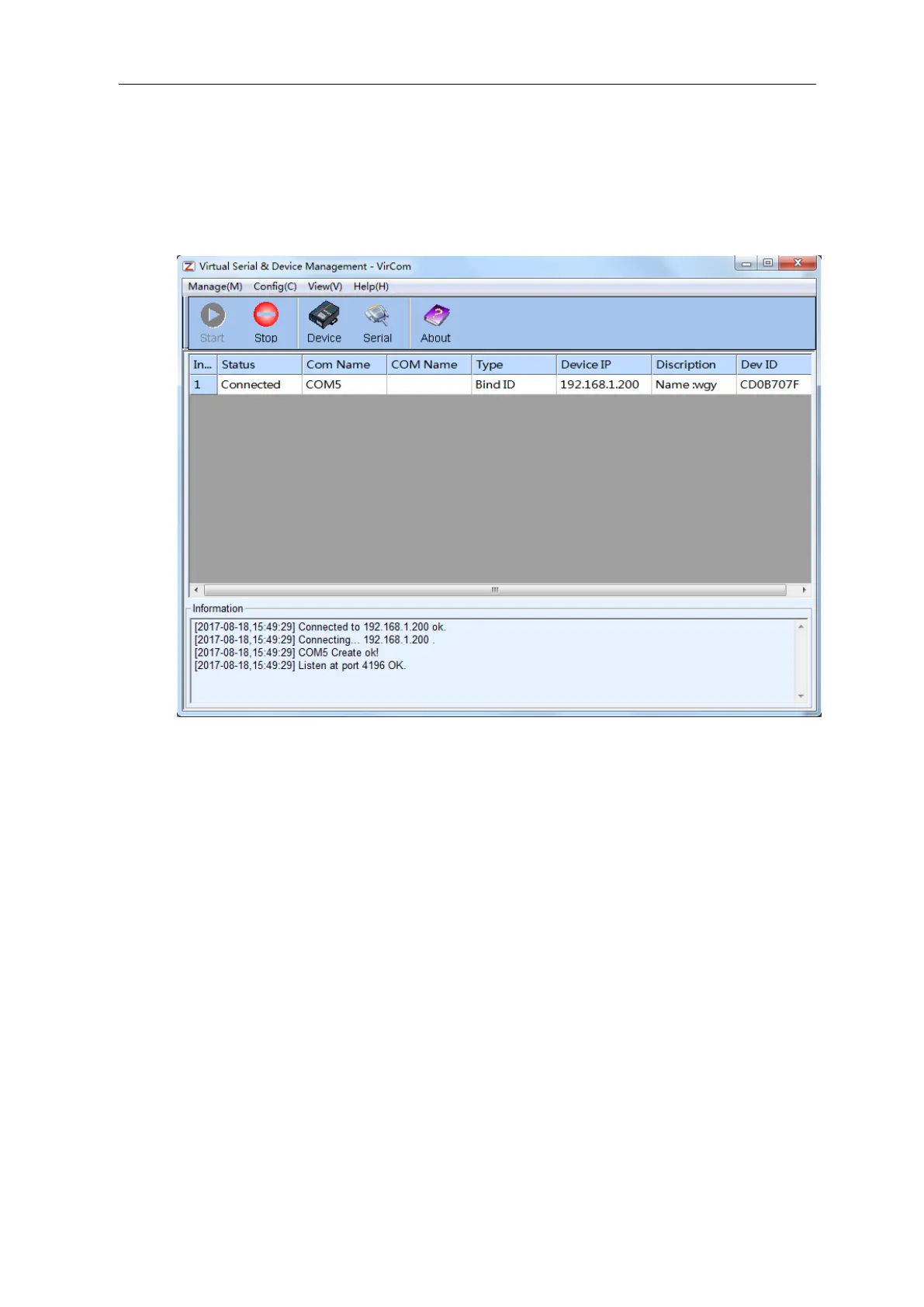
Task: Select the 192.168.1.200 device IP cell
Action: [x=604, y=384]
